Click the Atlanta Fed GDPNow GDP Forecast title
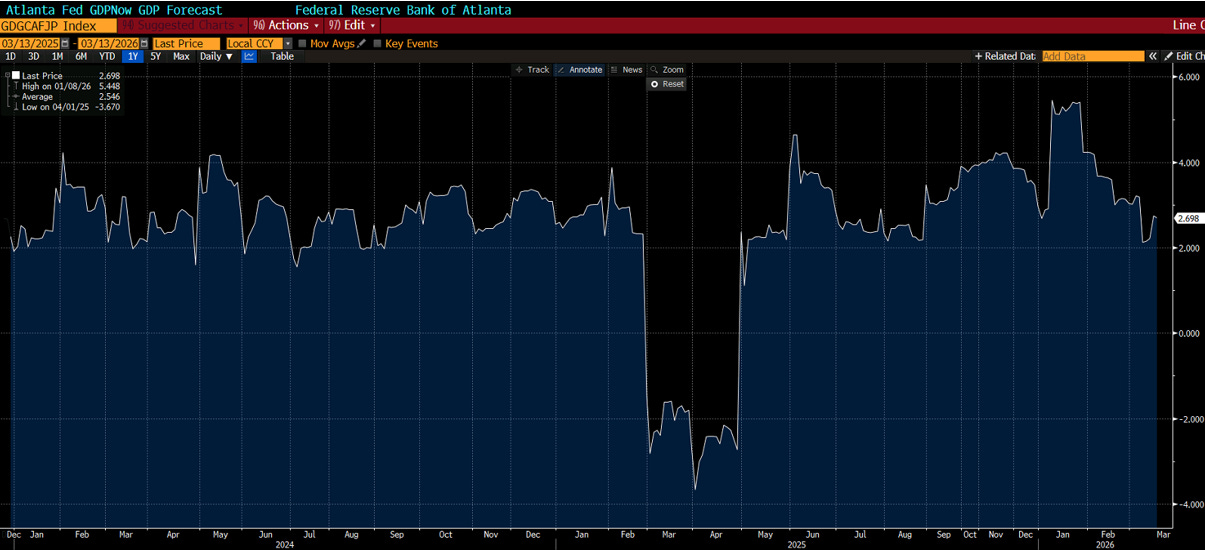Image resolution: width=1205 pixels, height=550 pixels. coord(112,10)
